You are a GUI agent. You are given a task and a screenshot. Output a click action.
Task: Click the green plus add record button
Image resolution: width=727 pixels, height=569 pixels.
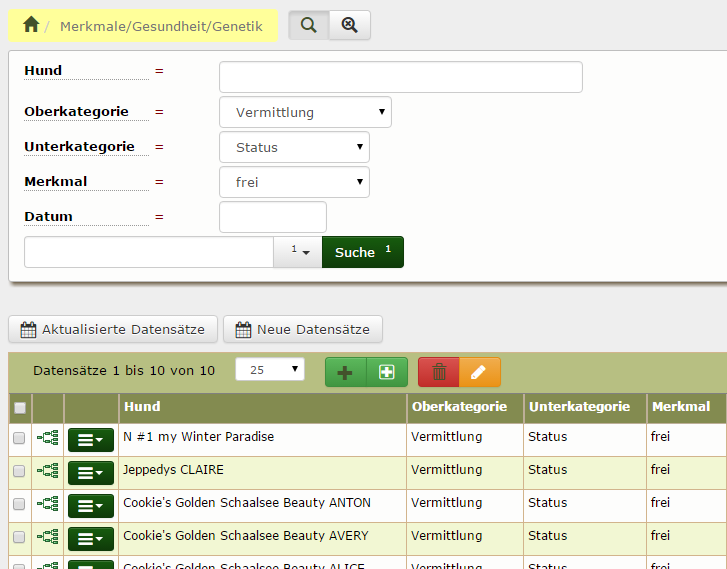(346, 372)
